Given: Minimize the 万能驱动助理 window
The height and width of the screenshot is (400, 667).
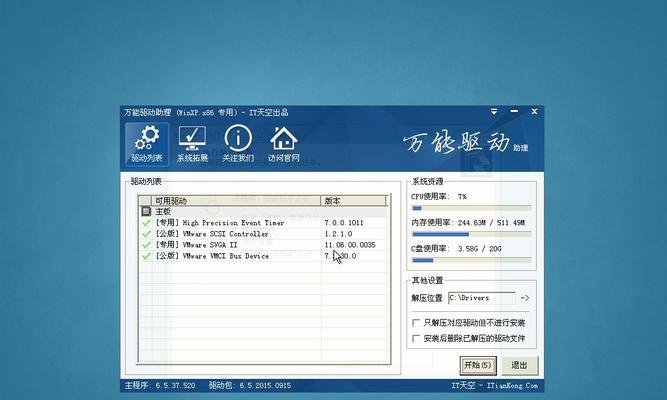Looking at the screenshot, I should point(514,111).
